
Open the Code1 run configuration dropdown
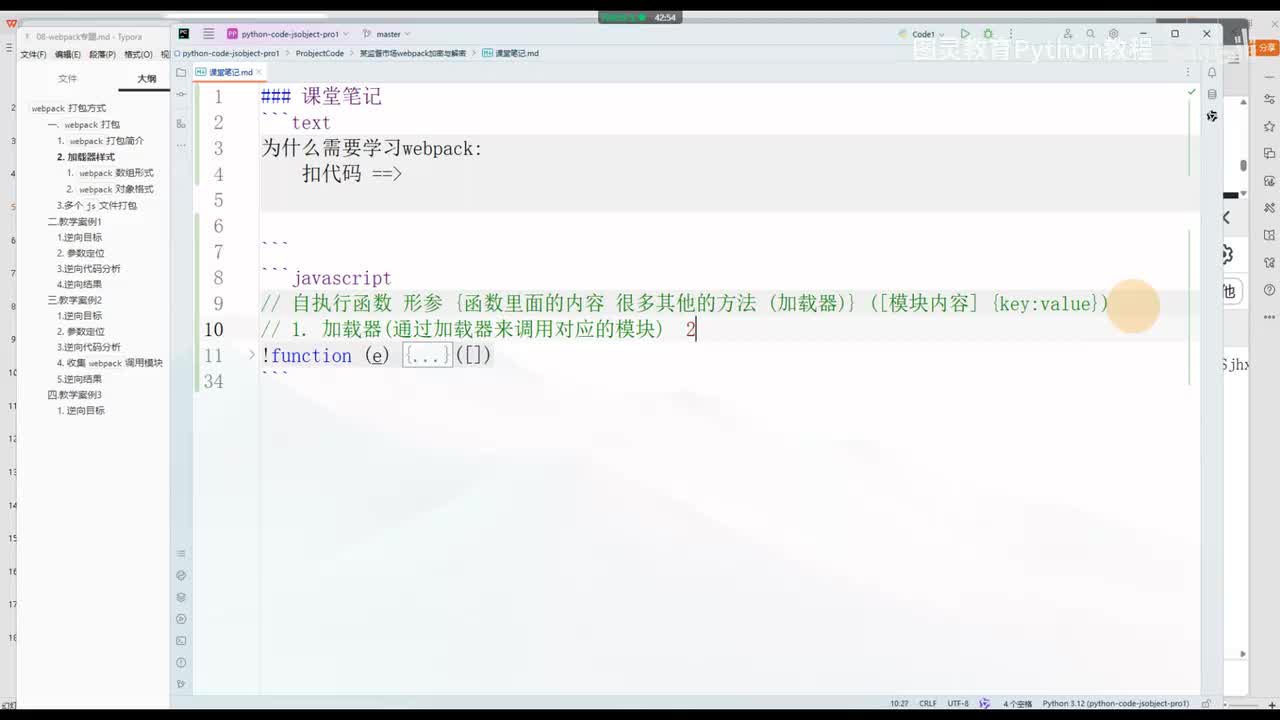click(x=922, y=34)
